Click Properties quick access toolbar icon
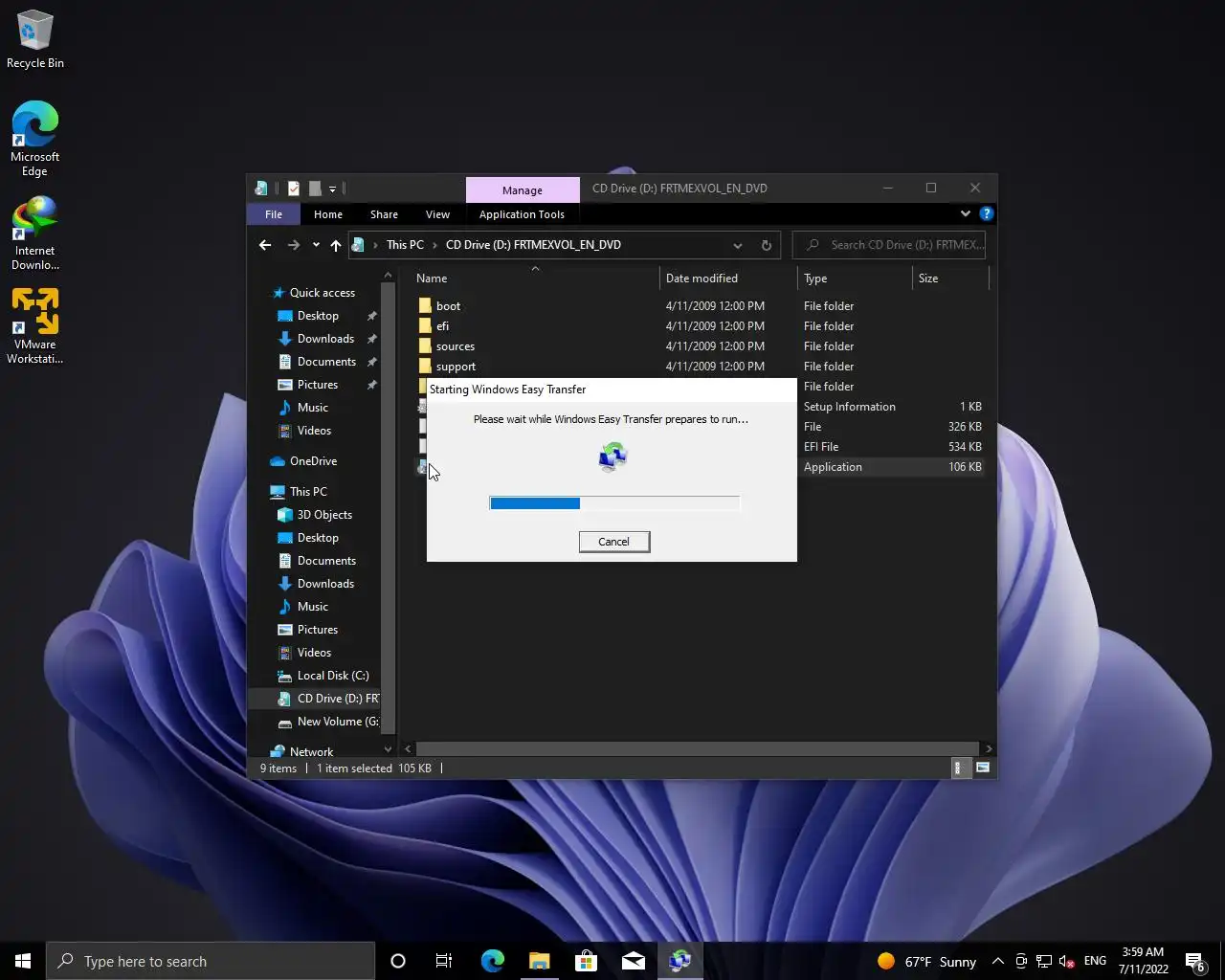Image resolution: width=1225 pixels, height=980 pixels. tap(294, 189)
